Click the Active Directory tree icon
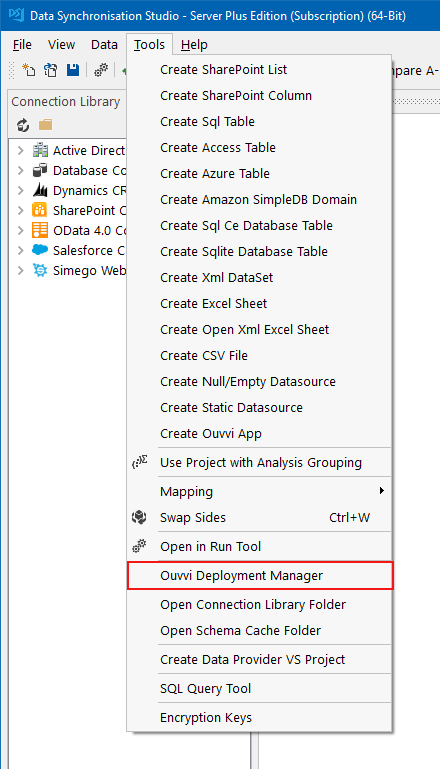This screenshot has width=440, height=769. tap(40, 150)
